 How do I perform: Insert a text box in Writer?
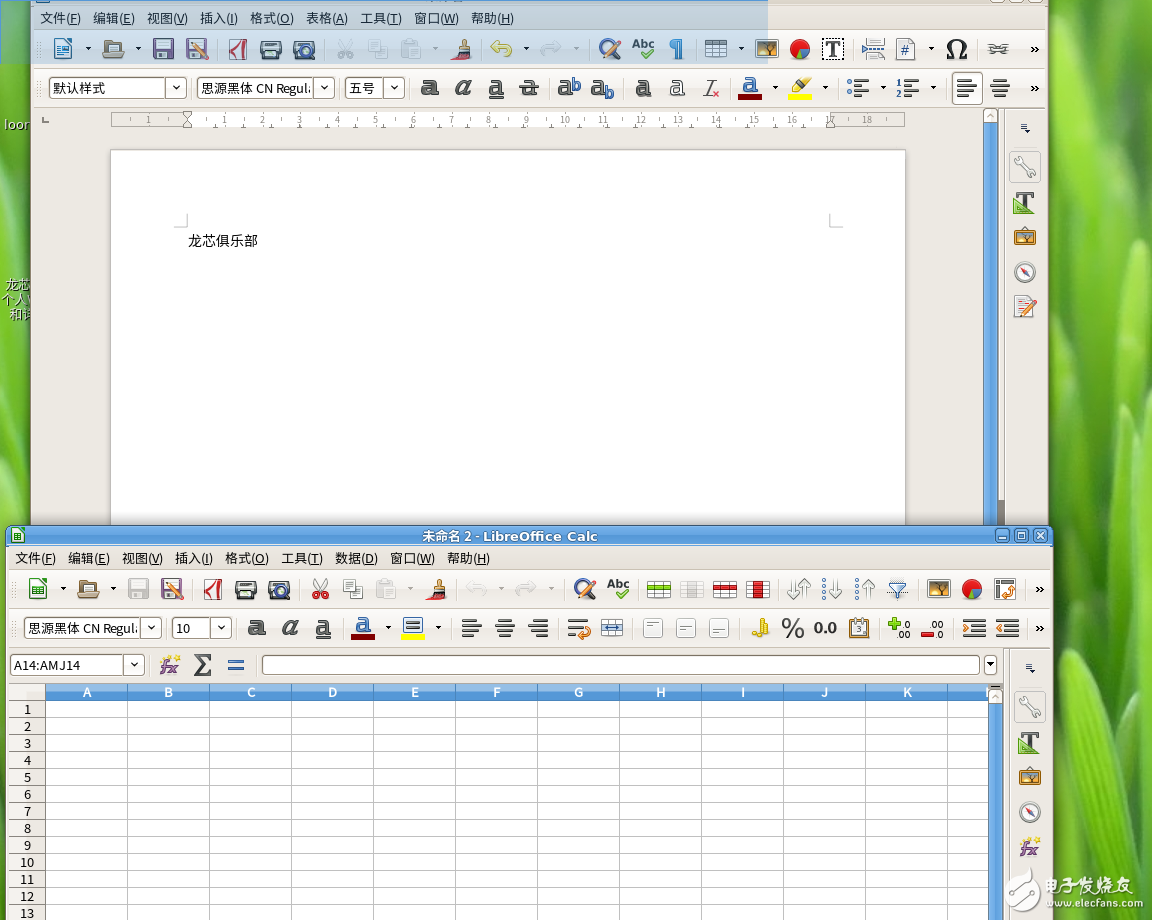coord(832,49)
